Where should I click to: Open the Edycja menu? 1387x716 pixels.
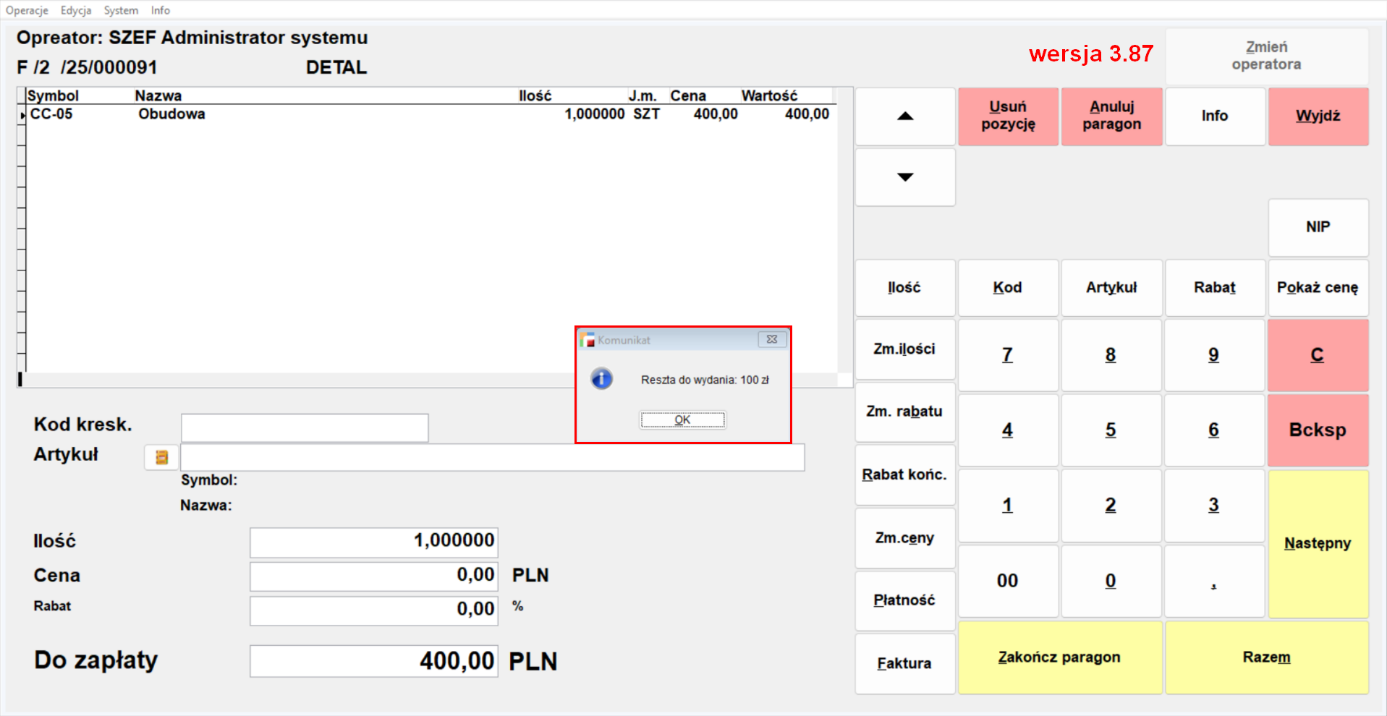76,10
